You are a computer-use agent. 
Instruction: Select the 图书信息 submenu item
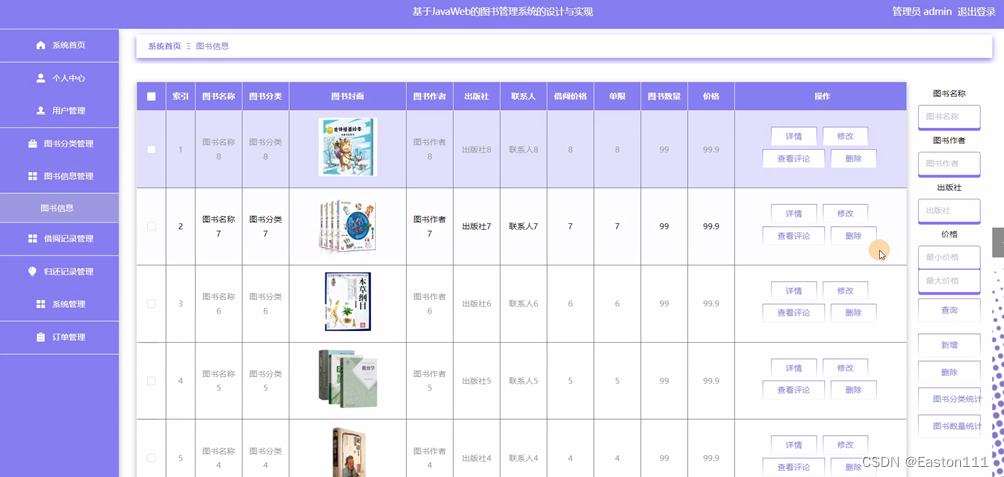[x=60, y=208]
